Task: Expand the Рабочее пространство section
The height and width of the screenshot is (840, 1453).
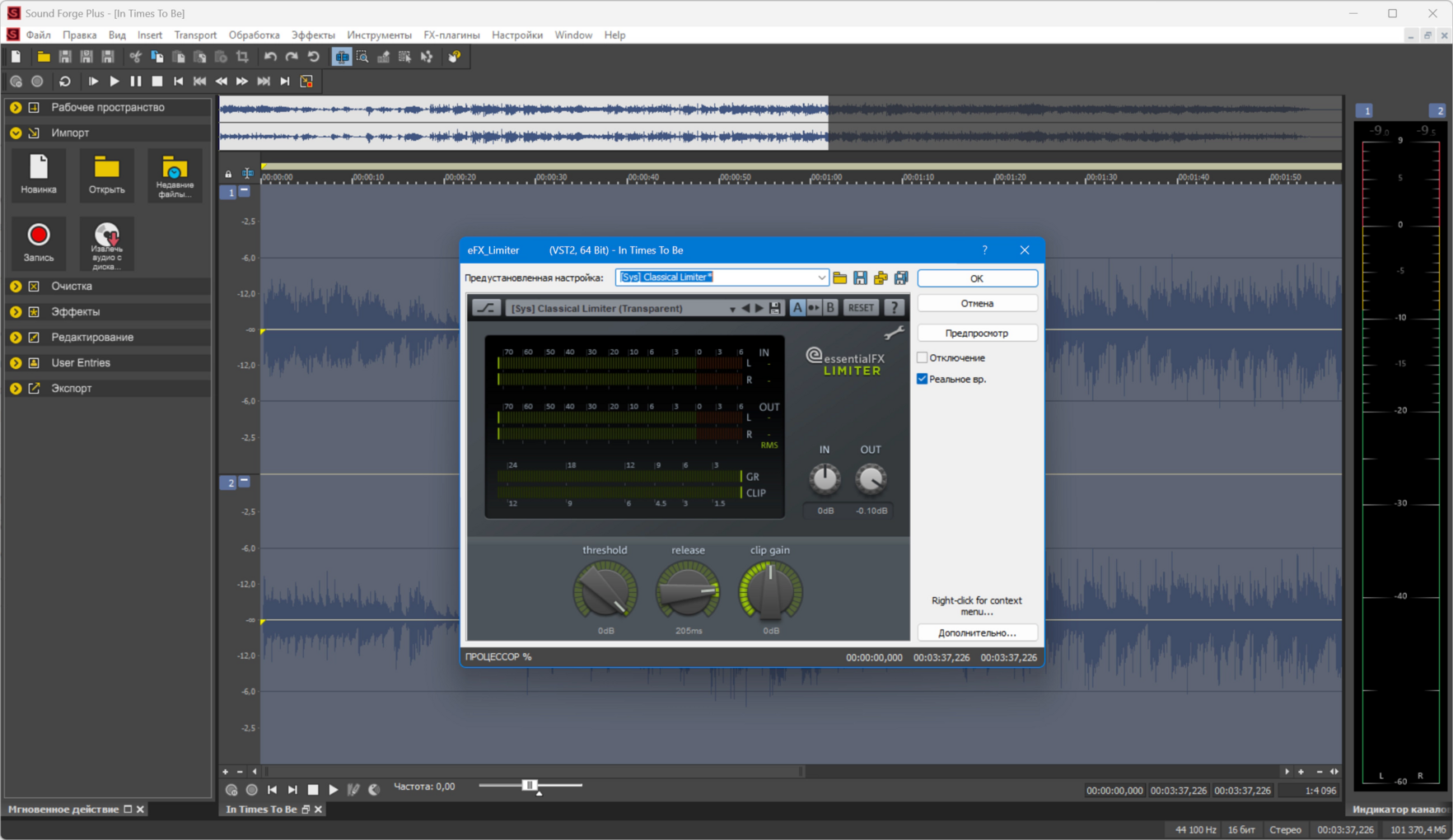Action: pos(16,107)
